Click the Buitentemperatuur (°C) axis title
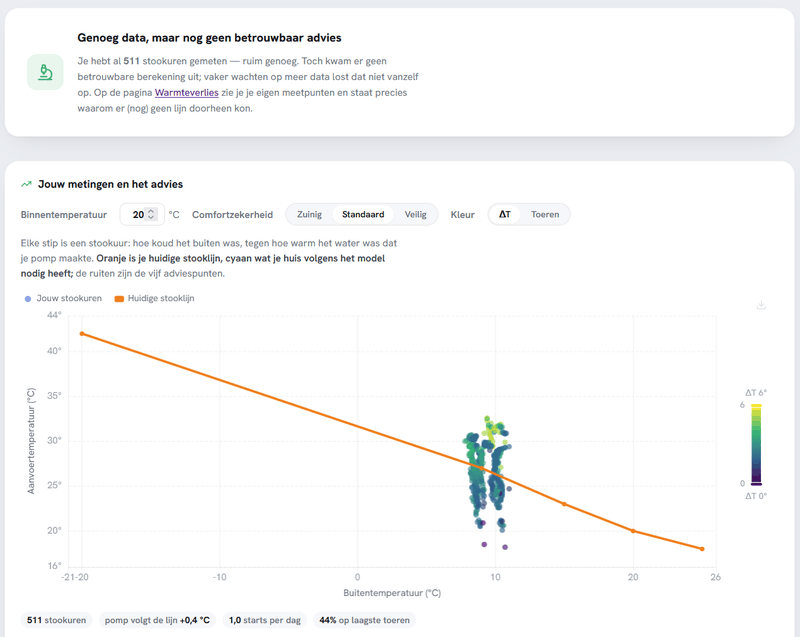 (x=392, y=593)
